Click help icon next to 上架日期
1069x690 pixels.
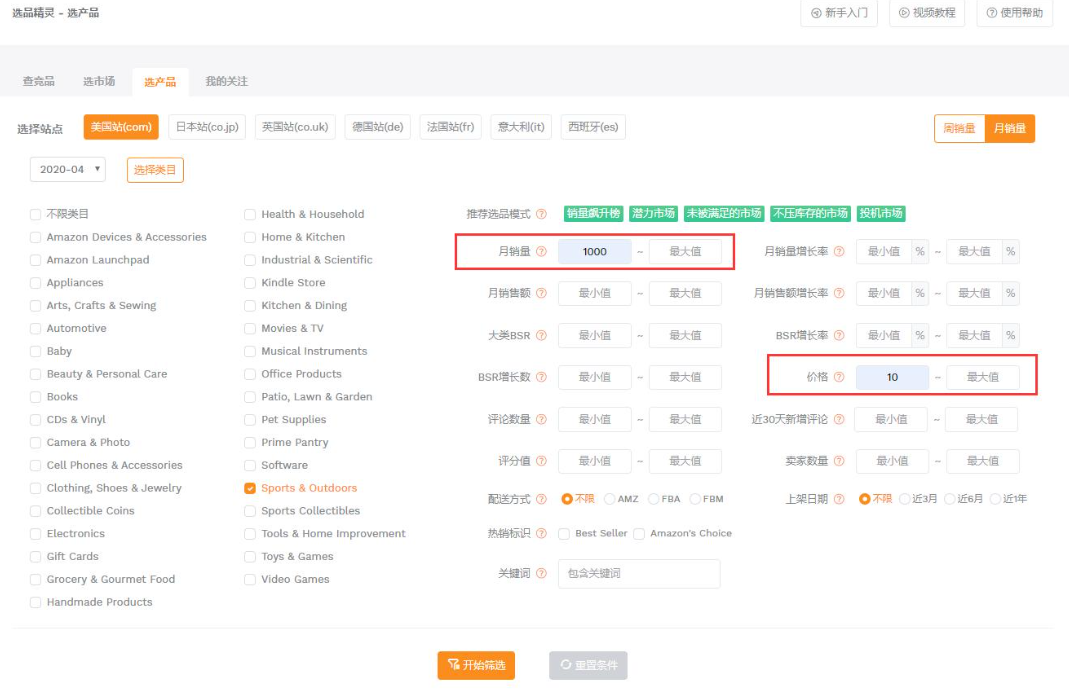pos(839,499)
